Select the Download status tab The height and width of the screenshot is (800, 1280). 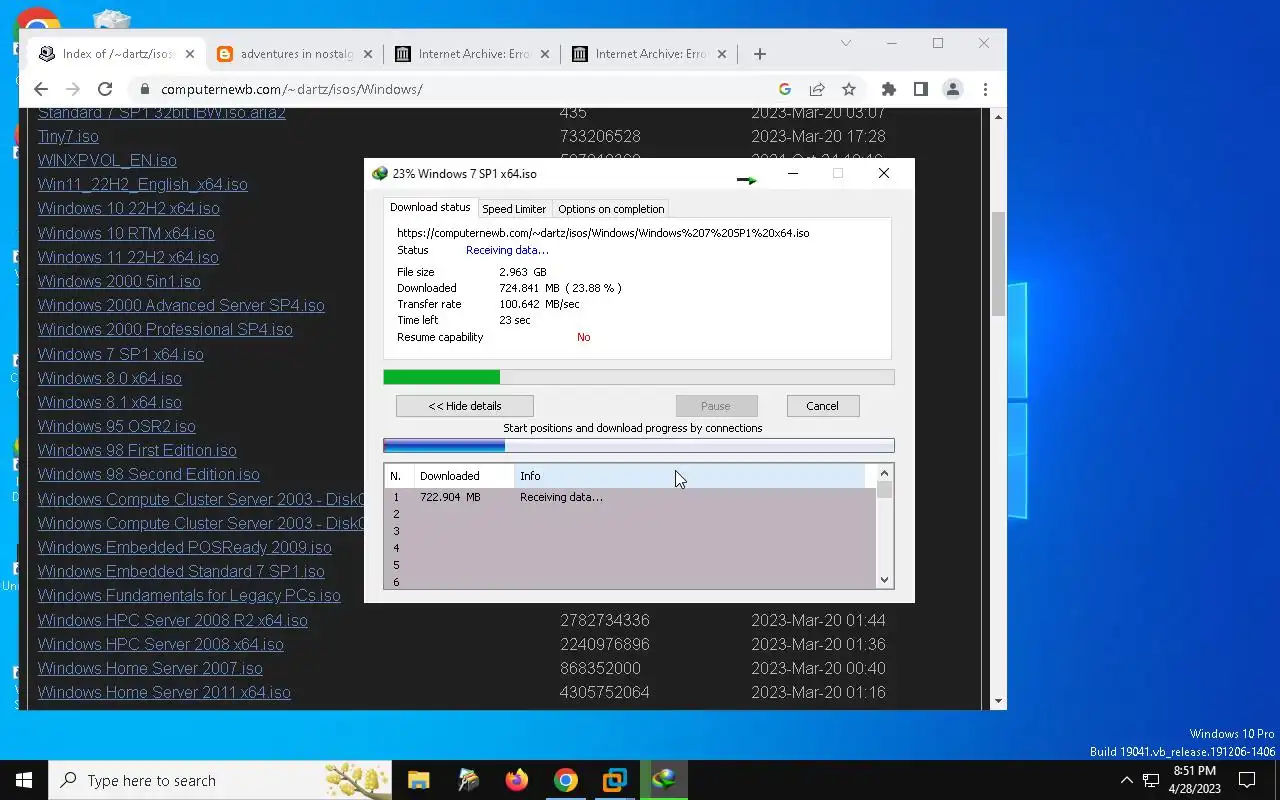(430, 207)
